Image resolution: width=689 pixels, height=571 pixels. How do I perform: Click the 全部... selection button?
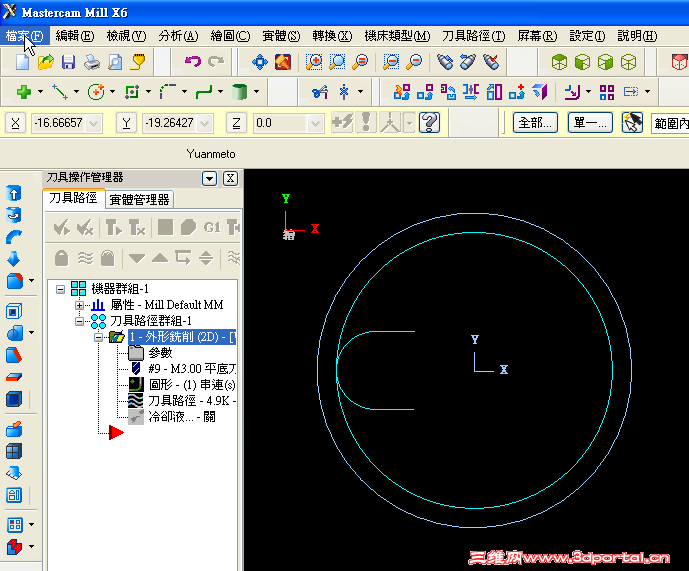(535, 123)
